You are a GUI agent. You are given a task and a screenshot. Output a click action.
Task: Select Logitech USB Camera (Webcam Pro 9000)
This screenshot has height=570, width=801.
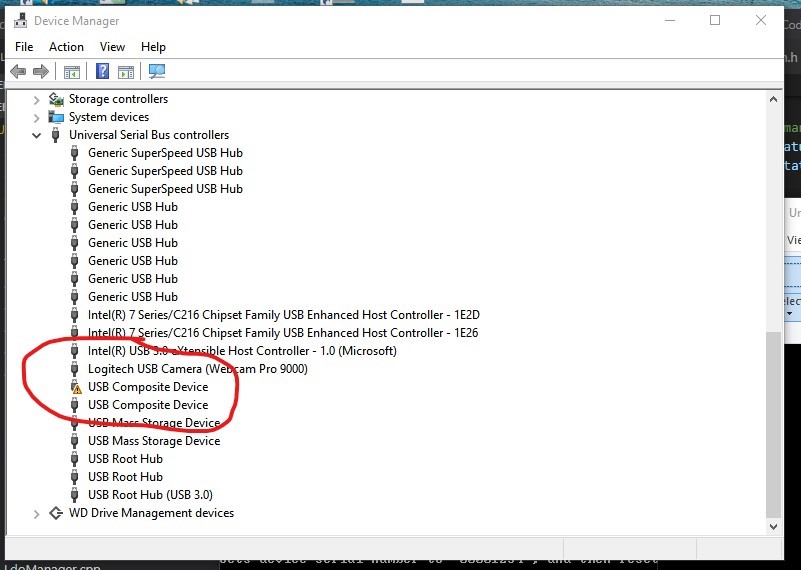tap(198, 369)
